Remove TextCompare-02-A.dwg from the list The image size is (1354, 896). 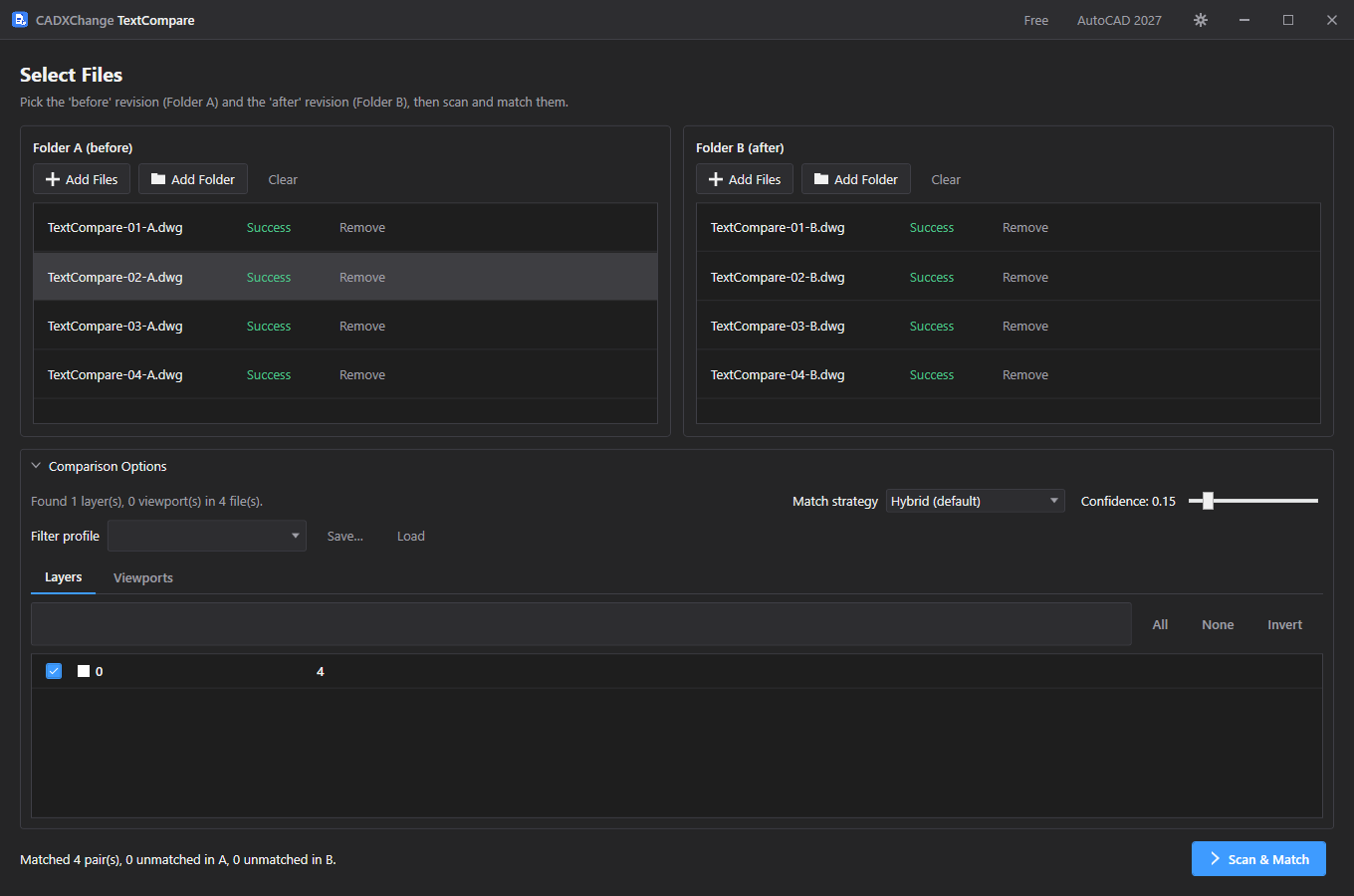tap(362, 278)
